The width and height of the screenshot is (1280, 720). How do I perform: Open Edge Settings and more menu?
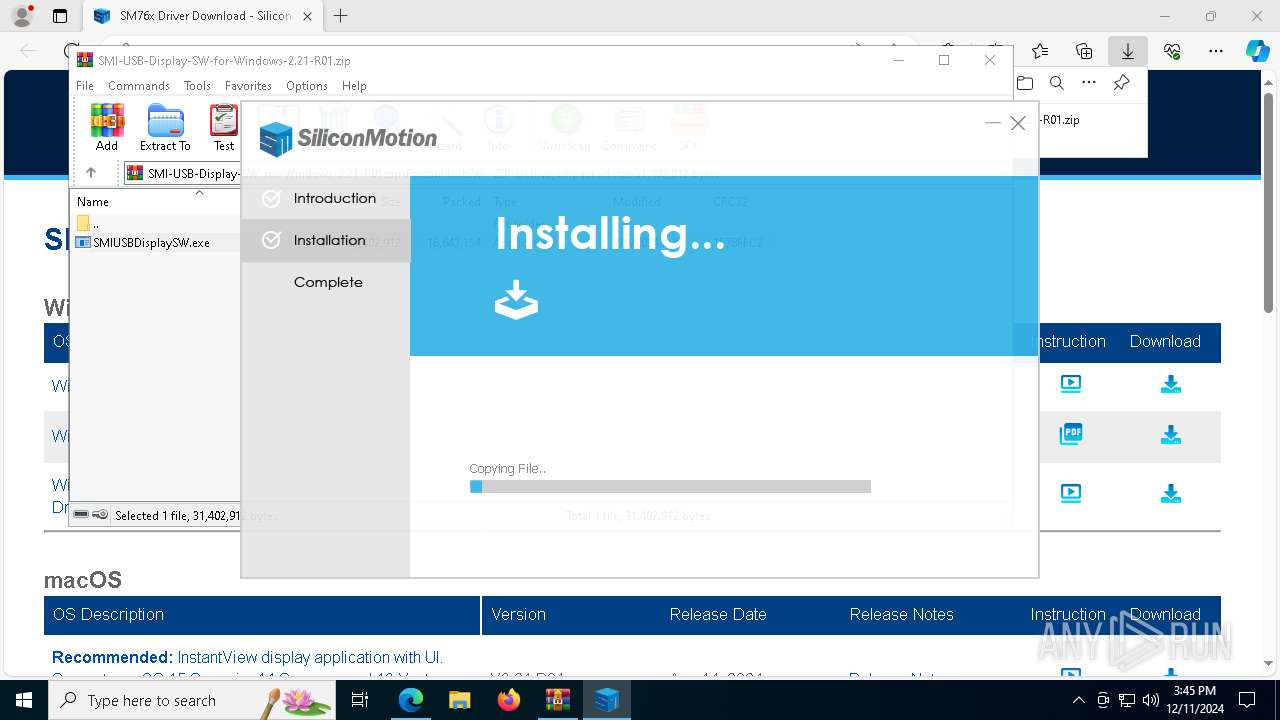(1216, 51)
